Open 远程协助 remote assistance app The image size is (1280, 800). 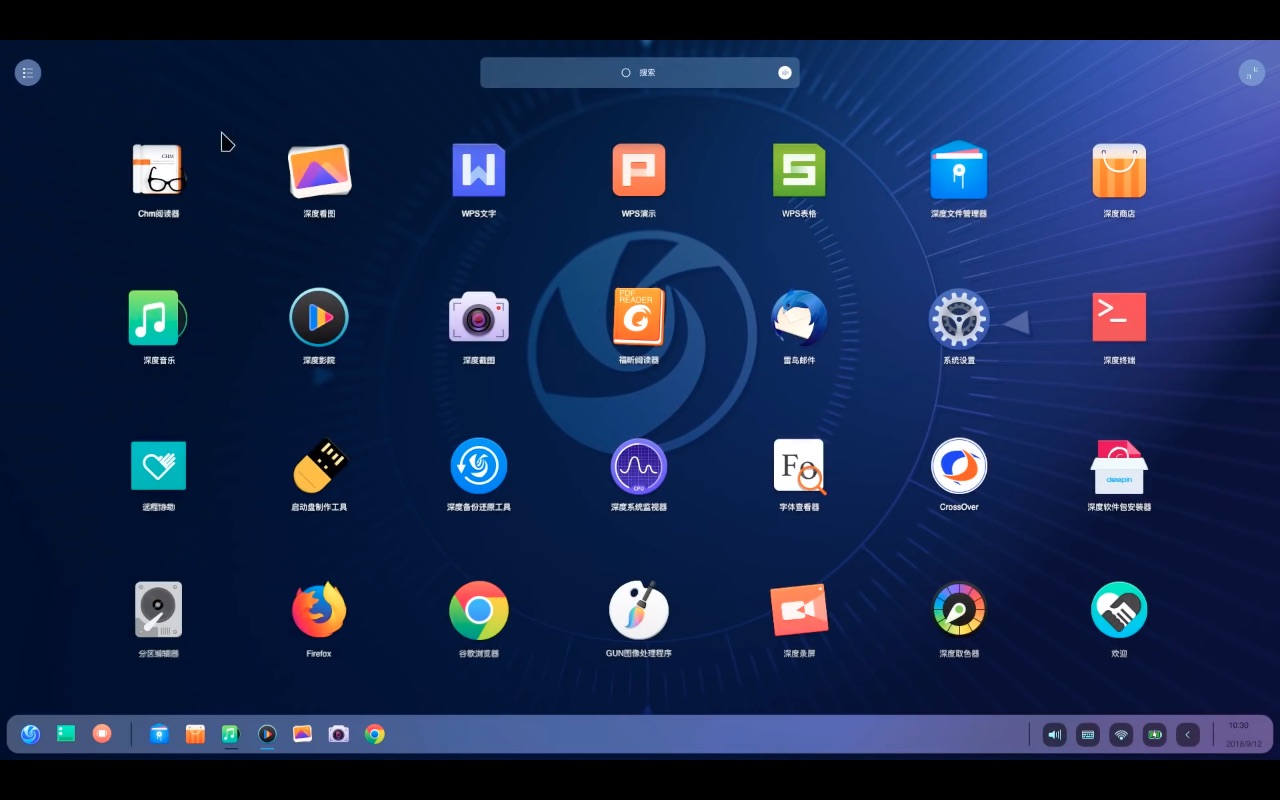tap(159, 465)
